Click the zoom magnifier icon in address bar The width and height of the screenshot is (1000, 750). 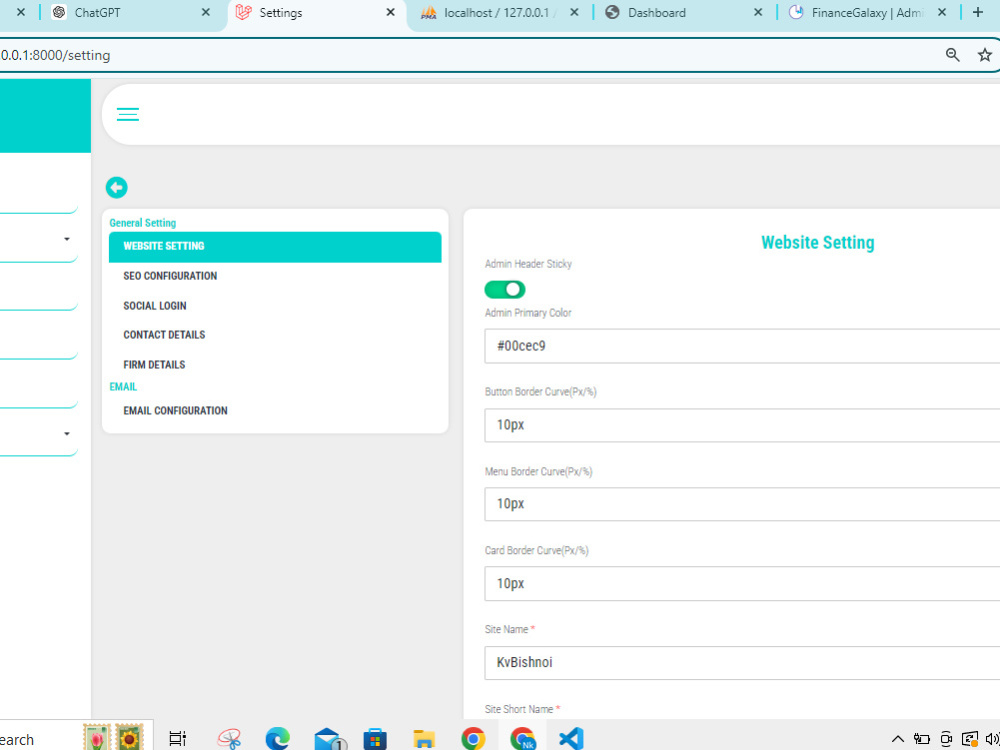(952, 55)
